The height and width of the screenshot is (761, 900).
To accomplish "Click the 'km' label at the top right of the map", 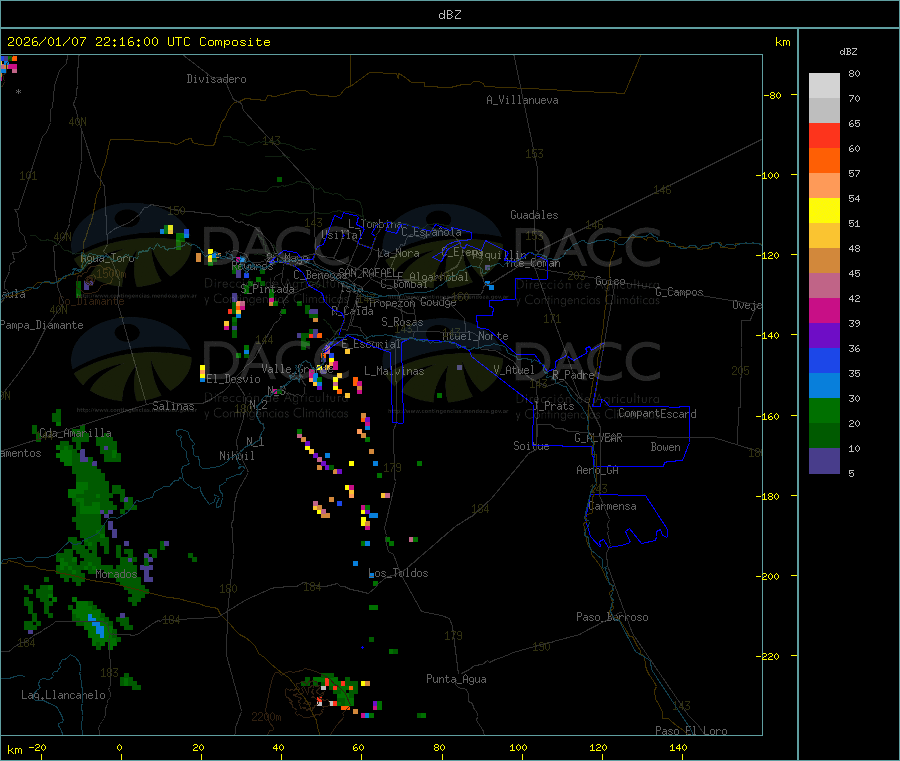I will click(x=782, y=42).
